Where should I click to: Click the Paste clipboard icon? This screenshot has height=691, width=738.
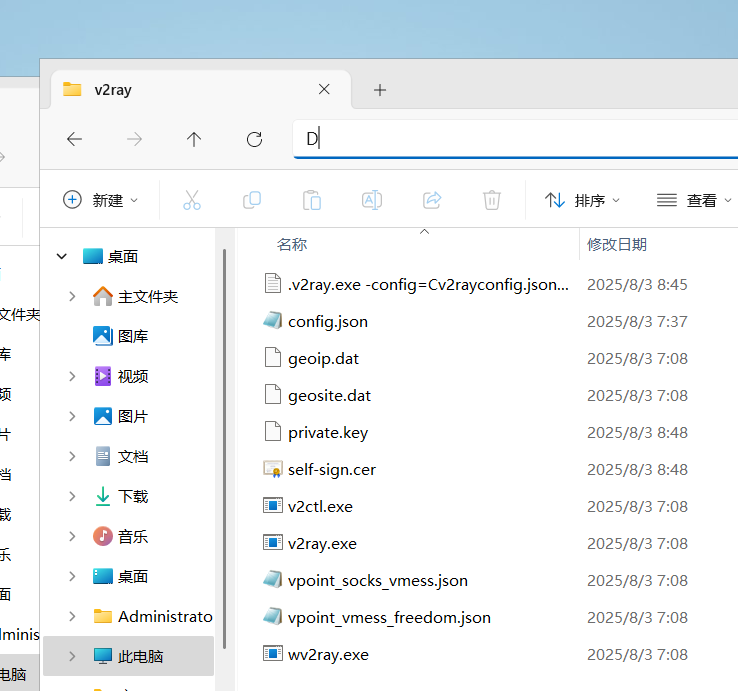312,200
